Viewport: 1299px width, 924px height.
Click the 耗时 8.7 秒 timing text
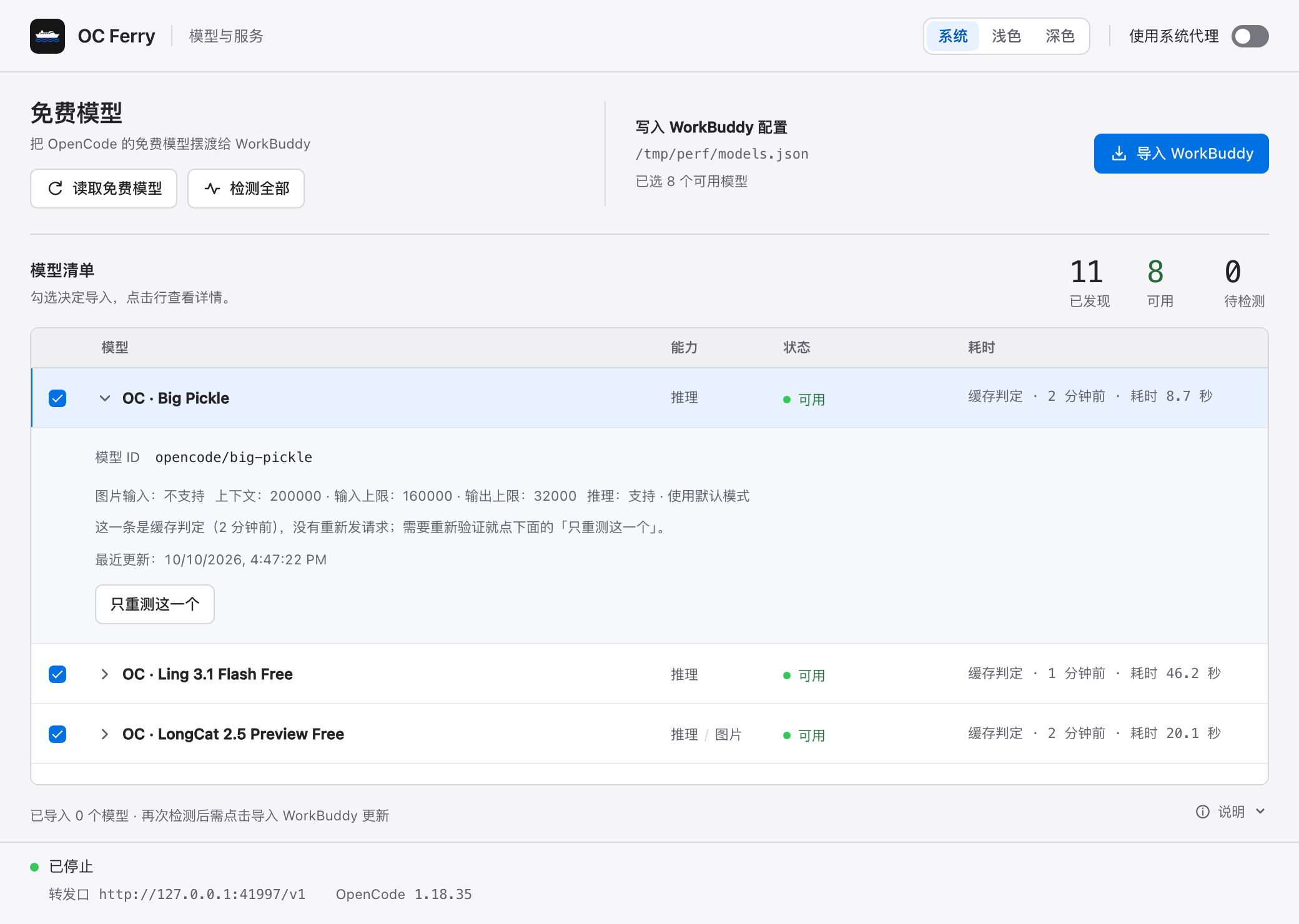(x=1171, y=396)
